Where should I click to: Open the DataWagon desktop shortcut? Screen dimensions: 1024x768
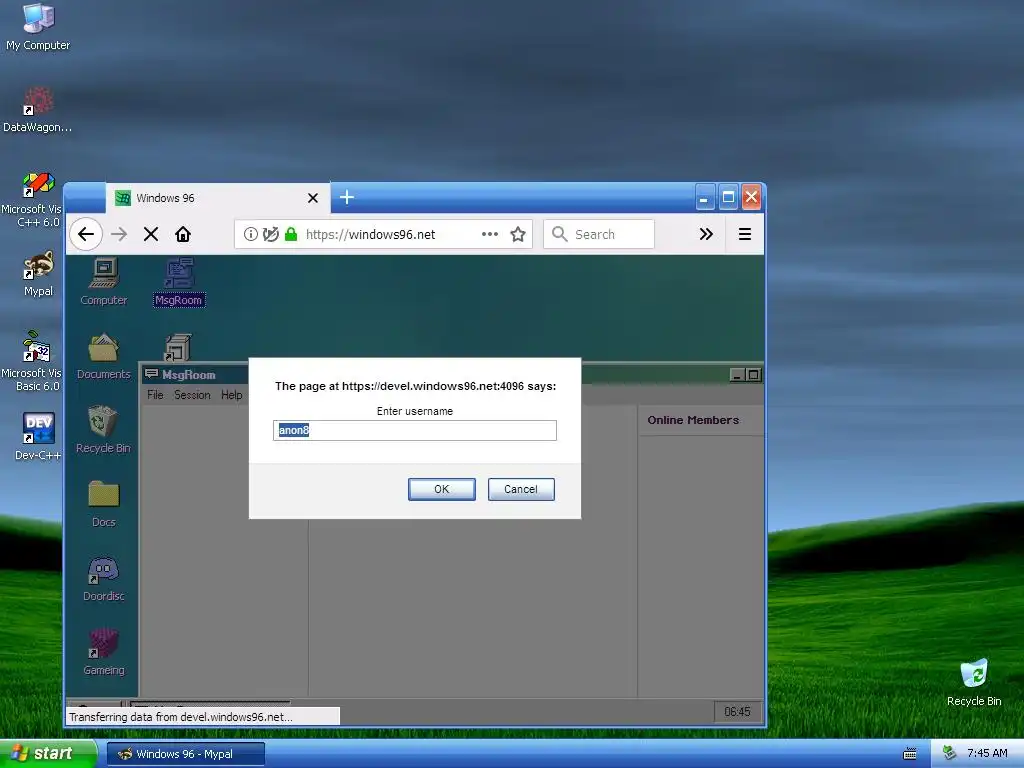click(x=37, y=110)
